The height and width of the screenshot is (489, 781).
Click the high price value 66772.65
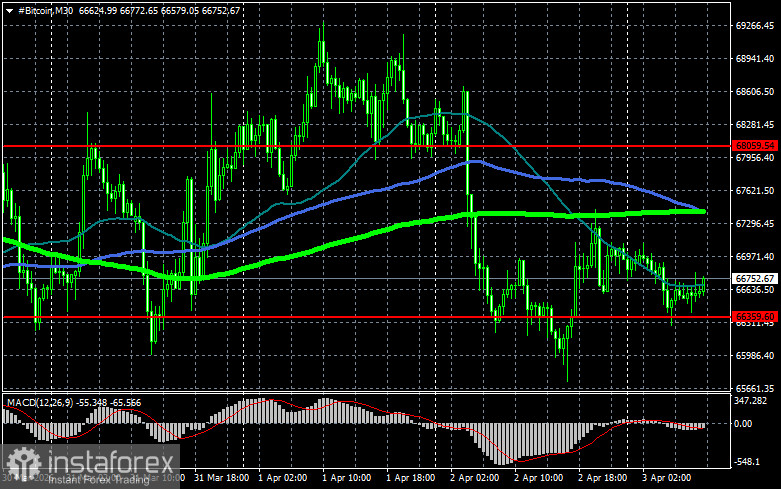pos(138,10)
